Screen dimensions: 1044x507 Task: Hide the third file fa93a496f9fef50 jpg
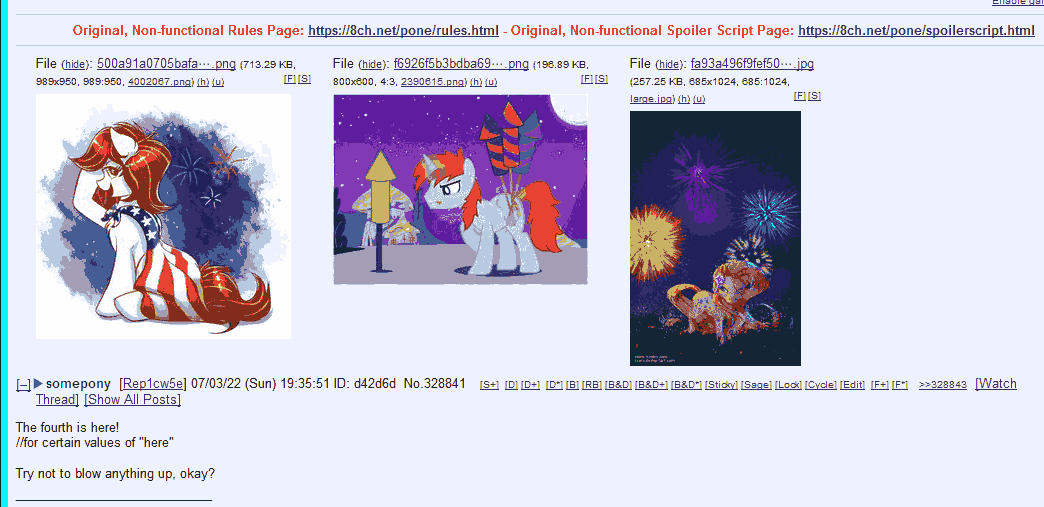coord(668,65)
